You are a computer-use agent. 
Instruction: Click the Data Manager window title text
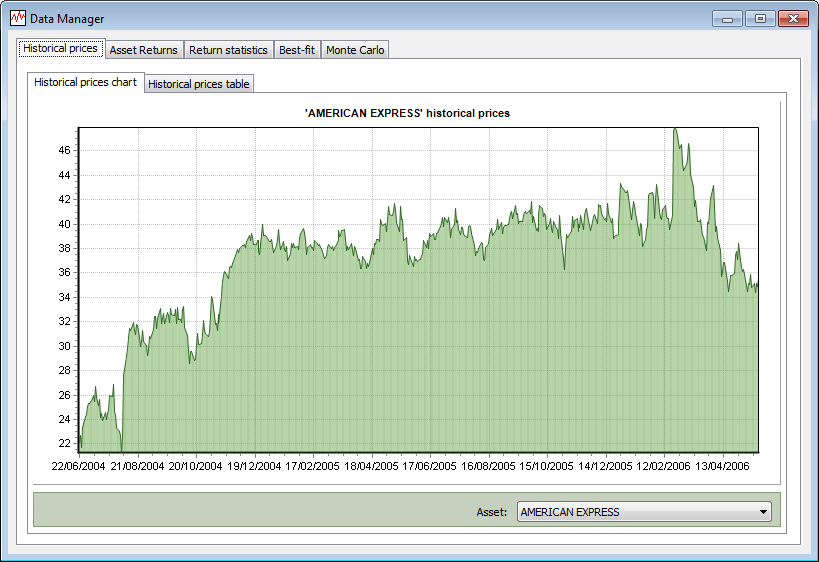coord(67,19)
